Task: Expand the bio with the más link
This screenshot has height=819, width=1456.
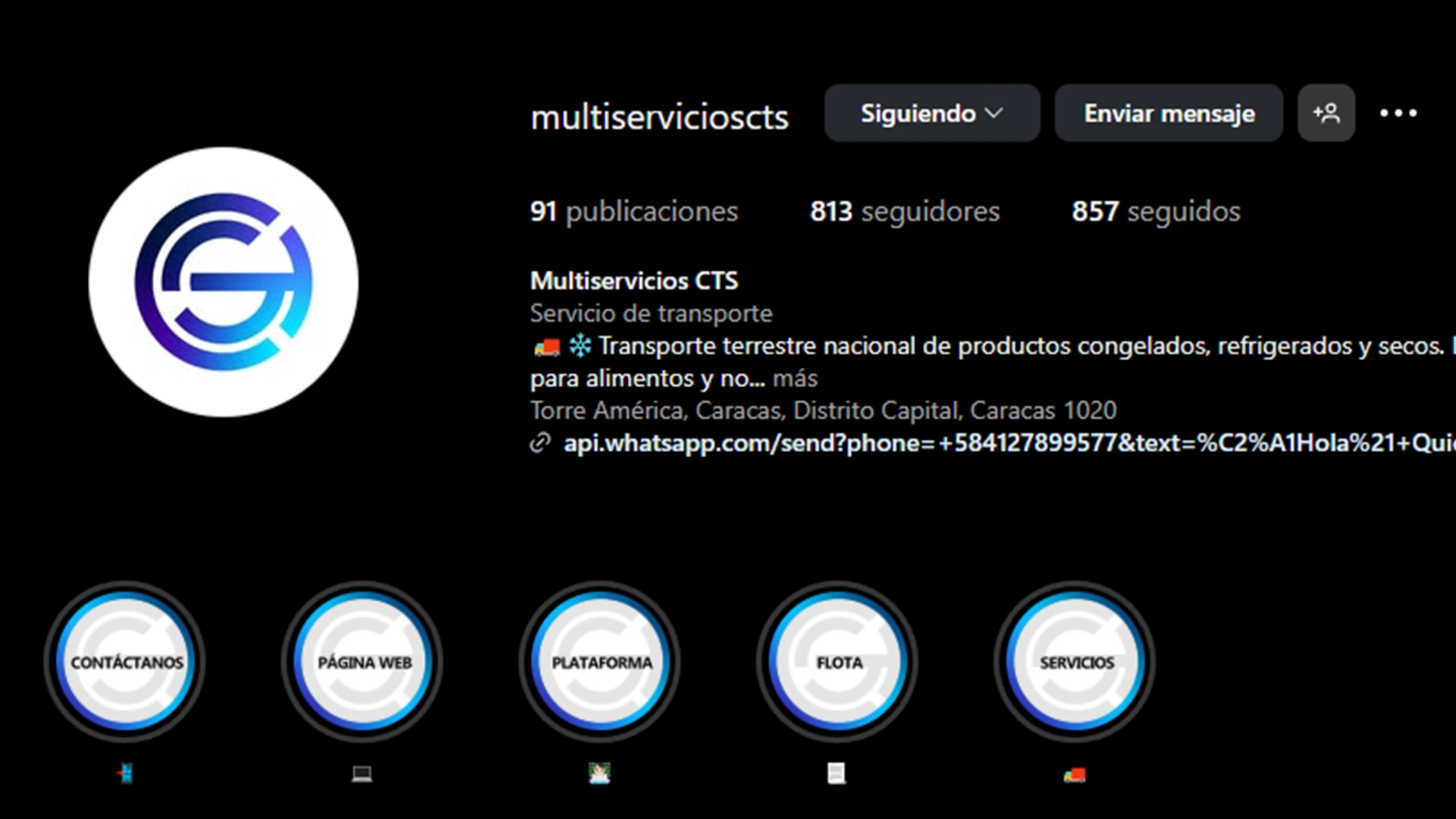Action: click(x=795, y=378)
